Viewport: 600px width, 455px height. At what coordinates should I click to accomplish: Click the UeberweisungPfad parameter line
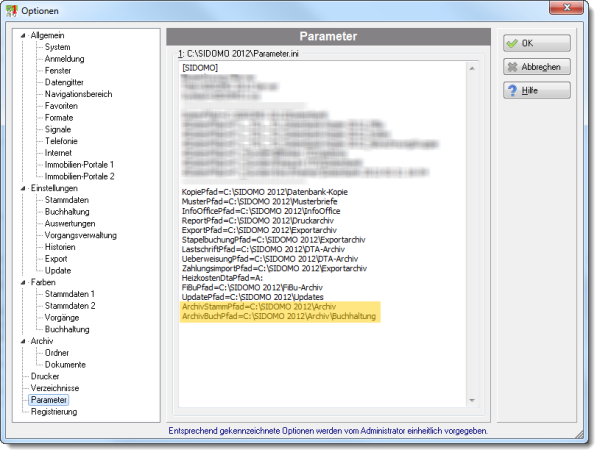[270, 259]
